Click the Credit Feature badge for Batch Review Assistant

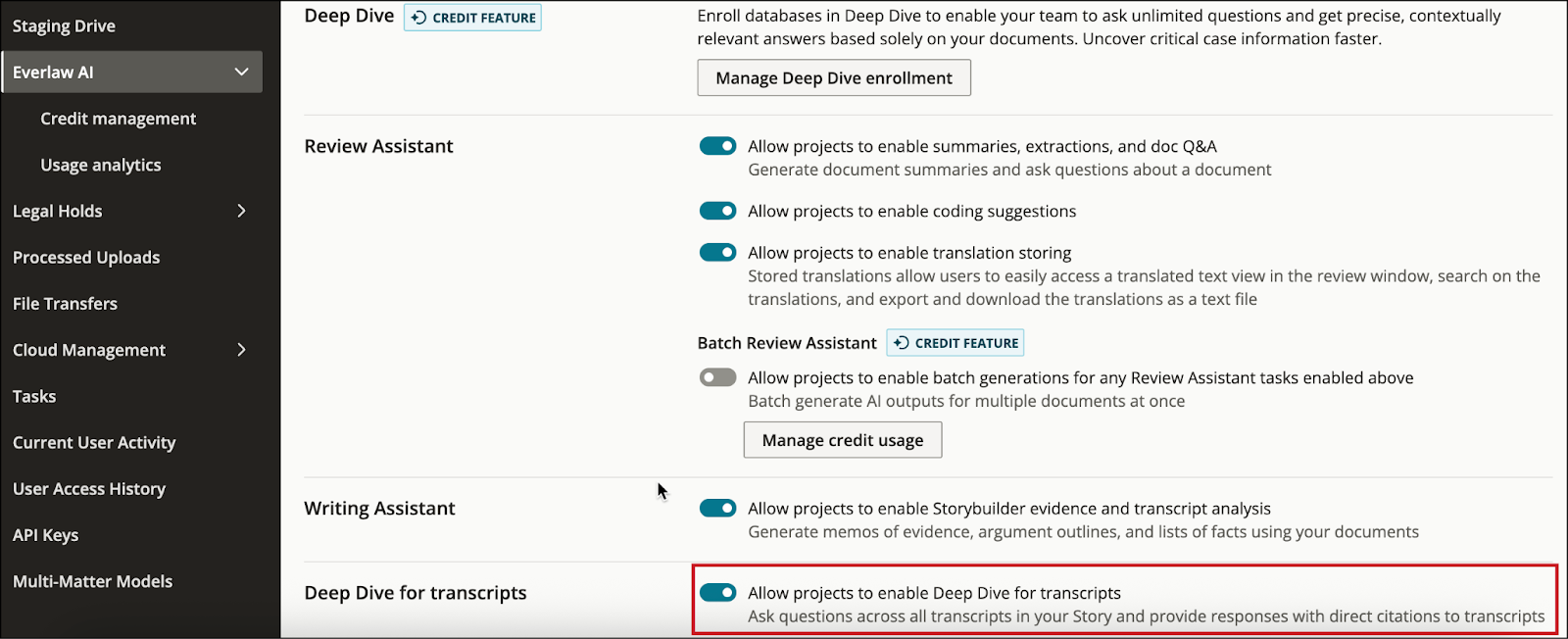[x=955, y=342]
